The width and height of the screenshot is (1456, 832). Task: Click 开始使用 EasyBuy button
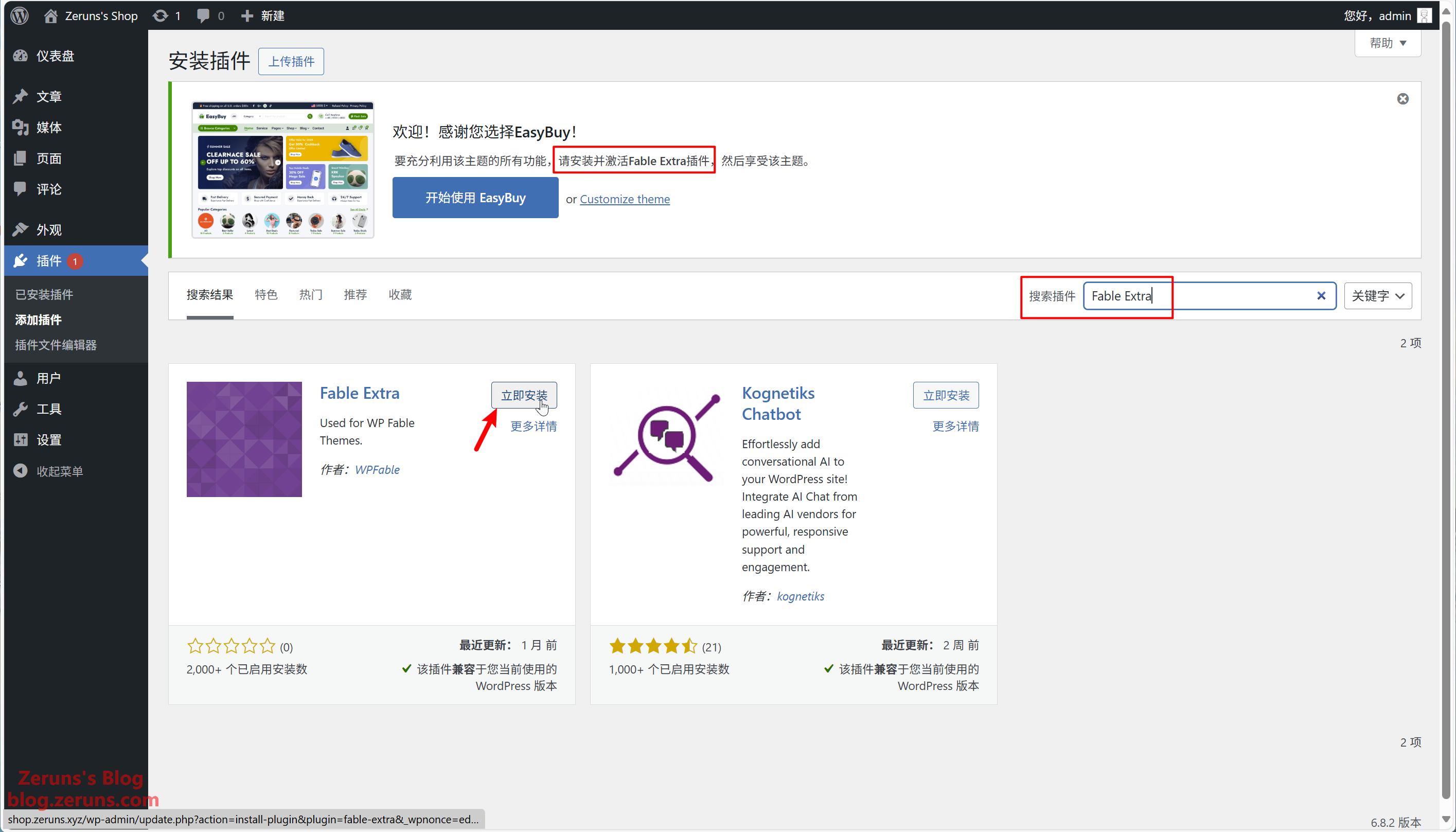pos(475,198)
